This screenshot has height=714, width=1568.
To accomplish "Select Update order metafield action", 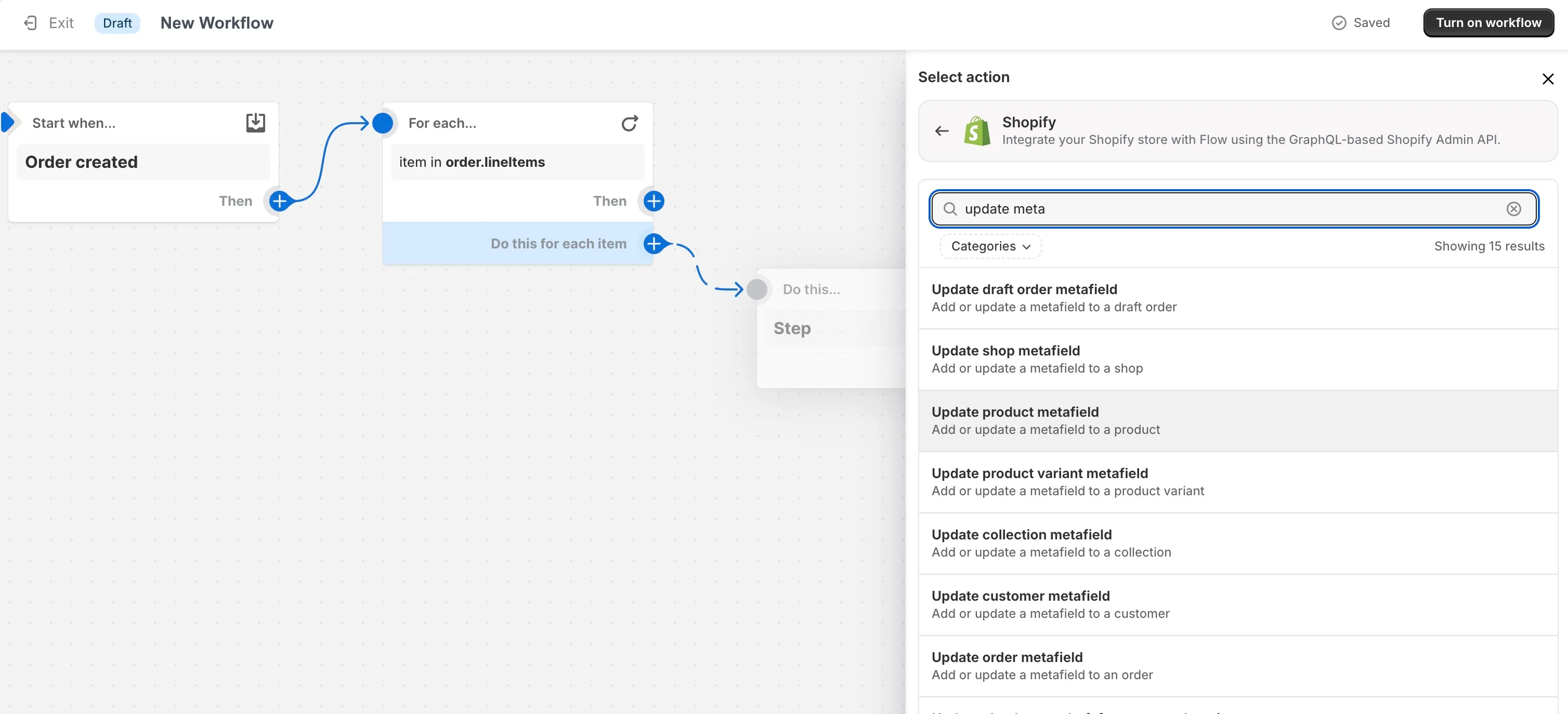I will tap(1237, 667).
